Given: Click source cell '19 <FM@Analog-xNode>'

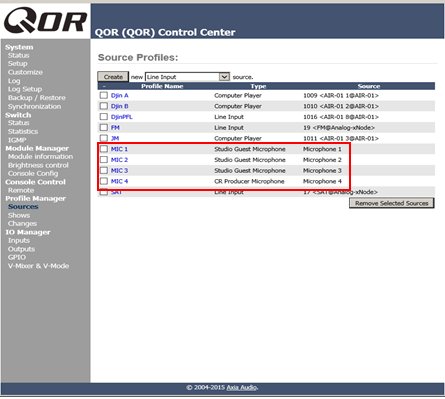Looking at the screenshot, I should 339,127.
